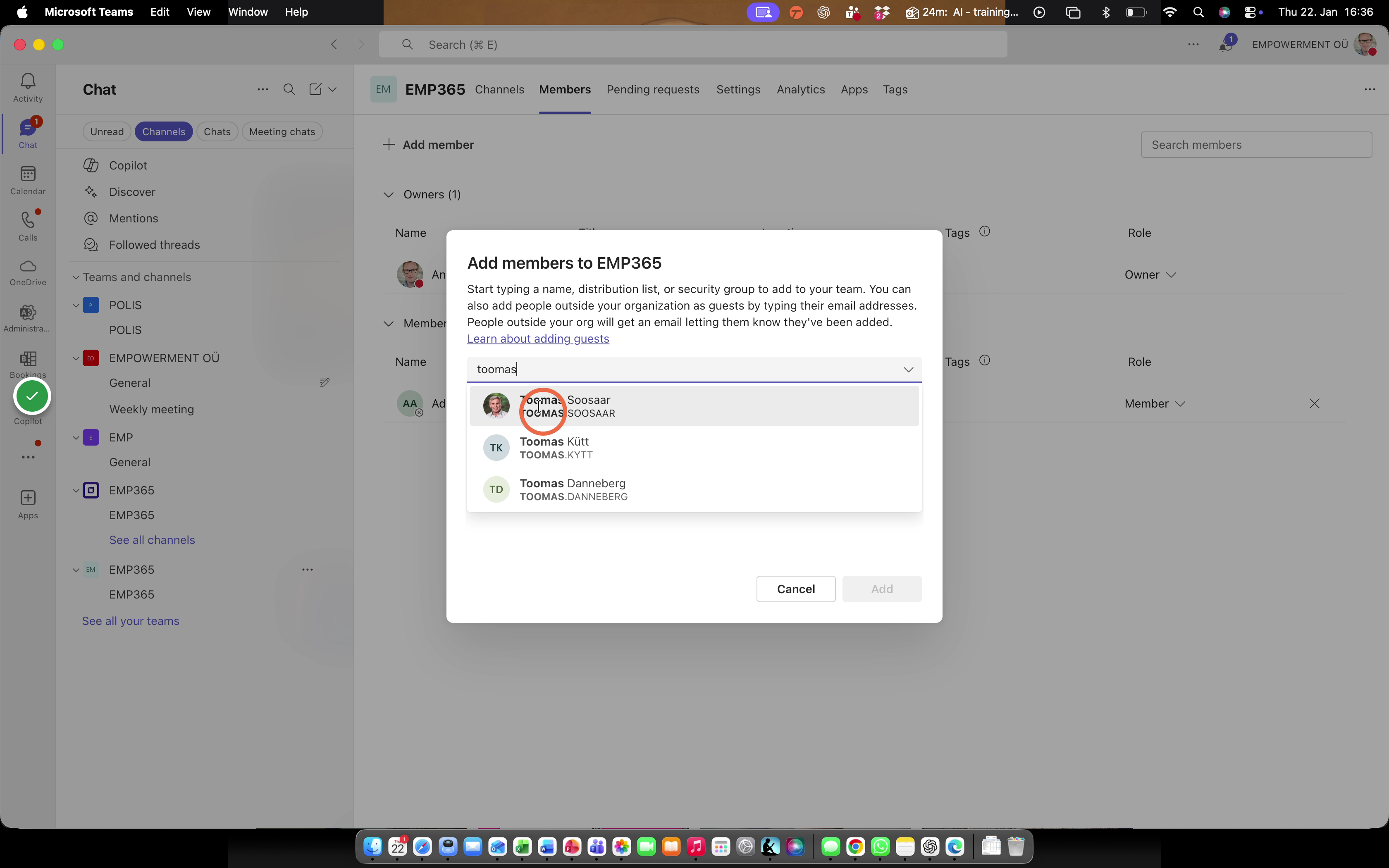Image resolution: width=1389 pixels, height=868 pixels.
Task: Select Toomas Kütt from suggestions
Action: click(694, 448)
